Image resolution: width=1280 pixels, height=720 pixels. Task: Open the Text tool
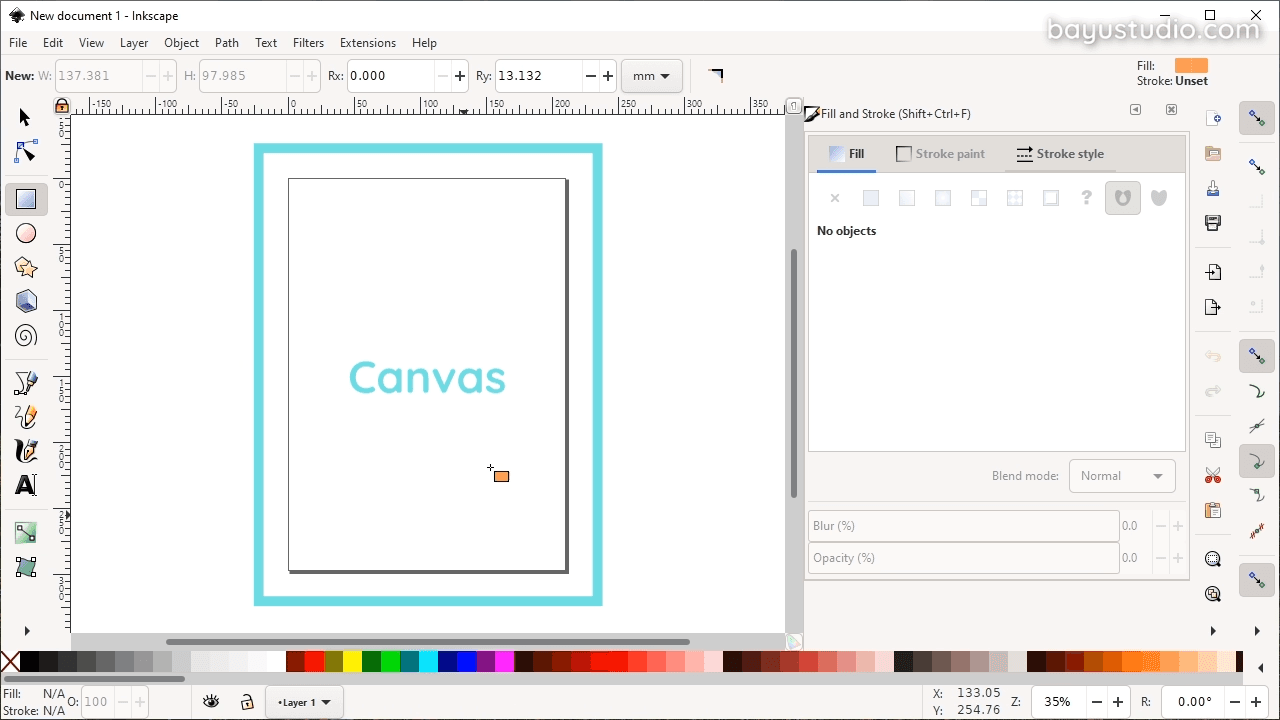(x=25, y=485)
